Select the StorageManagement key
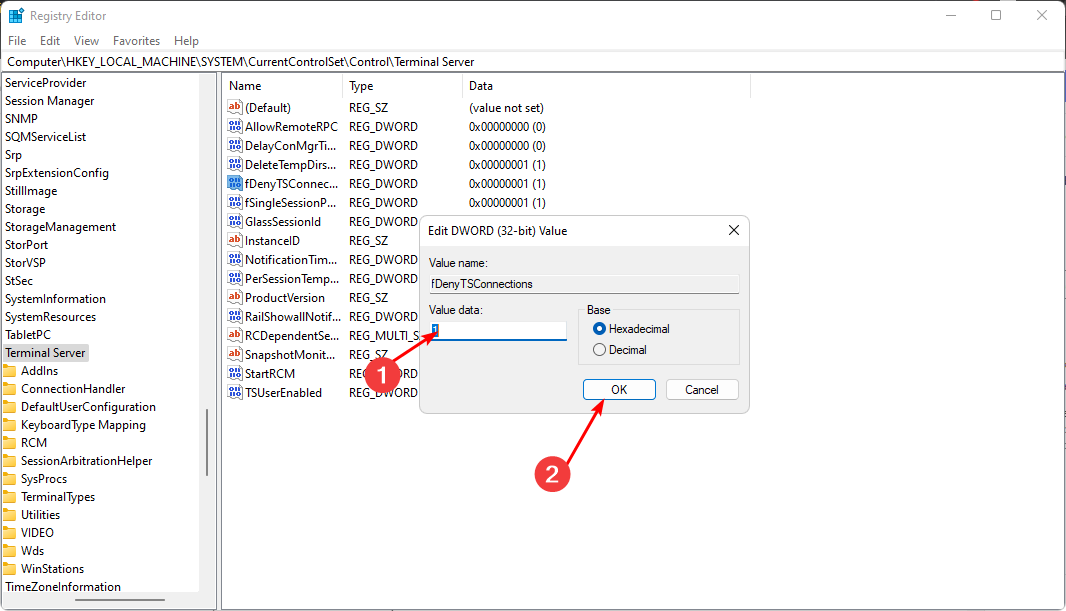The width and height of the screenshot is (1066, 611). [x=61, y=227]
